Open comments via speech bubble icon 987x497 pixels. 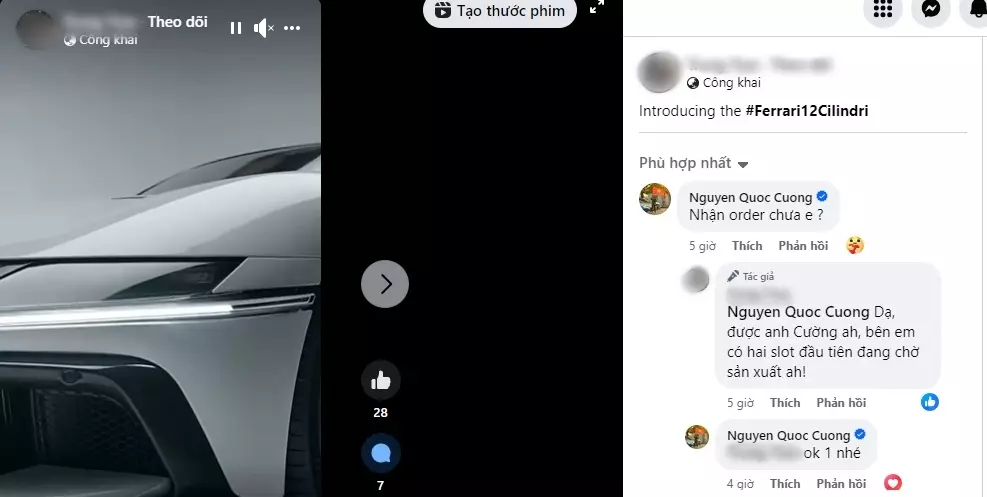(380, 453)
